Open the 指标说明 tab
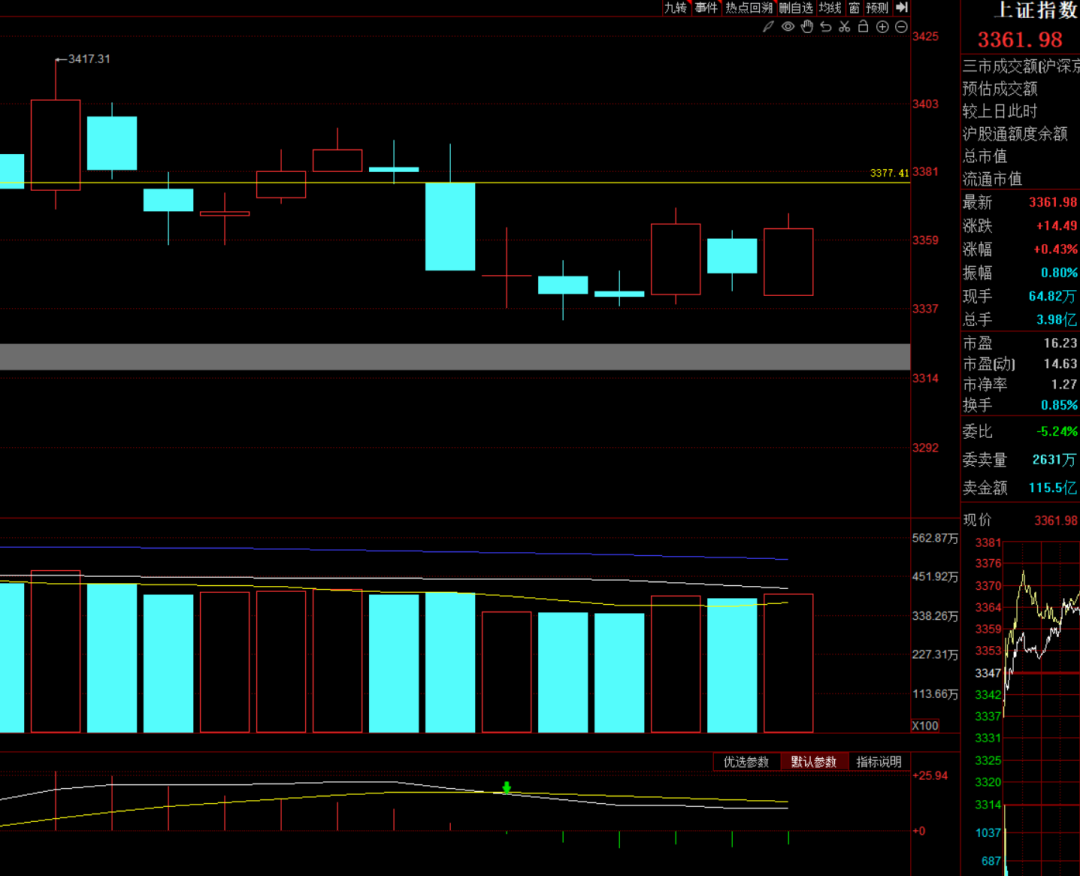This screenshot has width=1080, height=876. coord(879,762)
